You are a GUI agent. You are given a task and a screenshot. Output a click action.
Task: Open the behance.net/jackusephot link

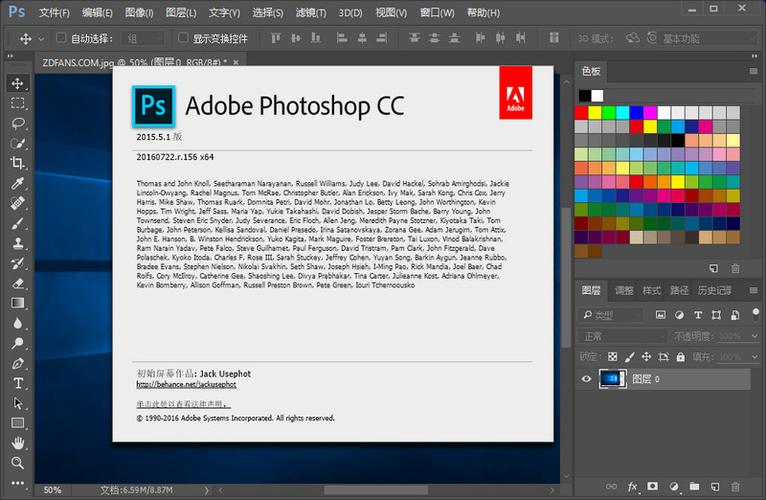186,385
